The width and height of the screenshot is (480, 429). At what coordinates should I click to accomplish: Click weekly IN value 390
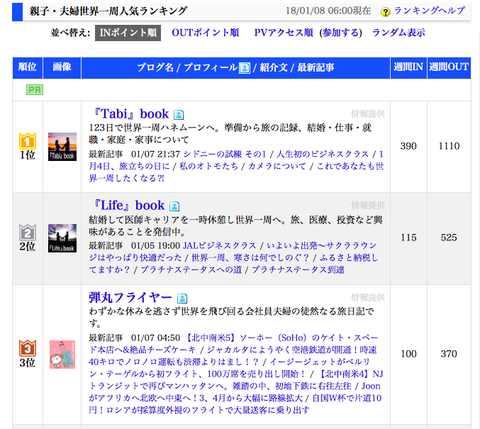(x=409, y=146)
